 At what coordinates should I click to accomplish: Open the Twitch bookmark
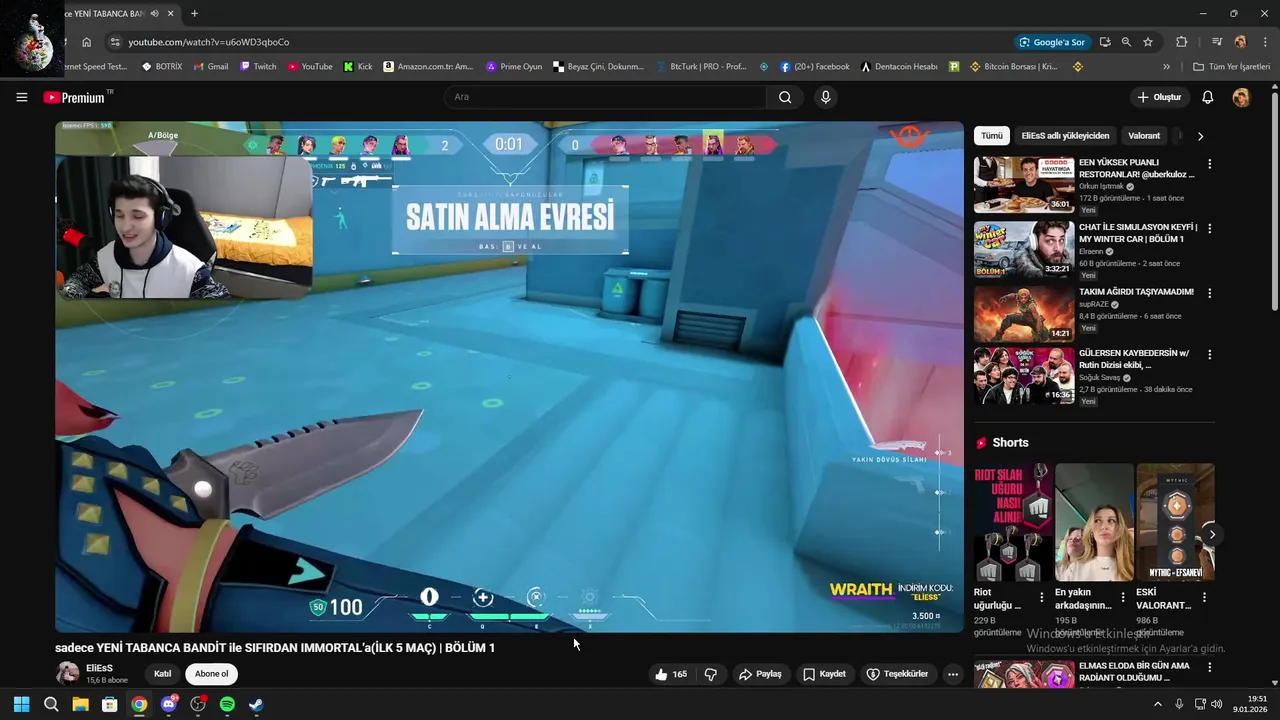258,67
